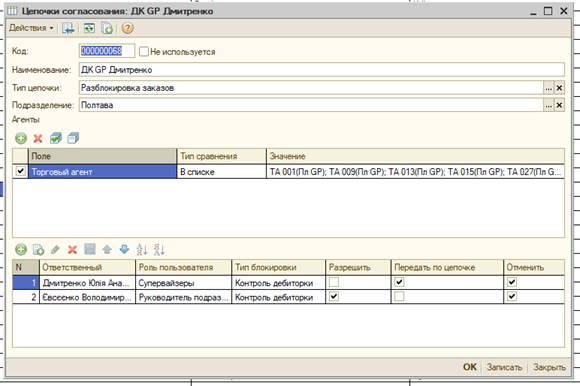Click the top toolbar icon left of the copy-document icon
The width and height of the screenshot is (580, 386).
[x=89, y=28]
